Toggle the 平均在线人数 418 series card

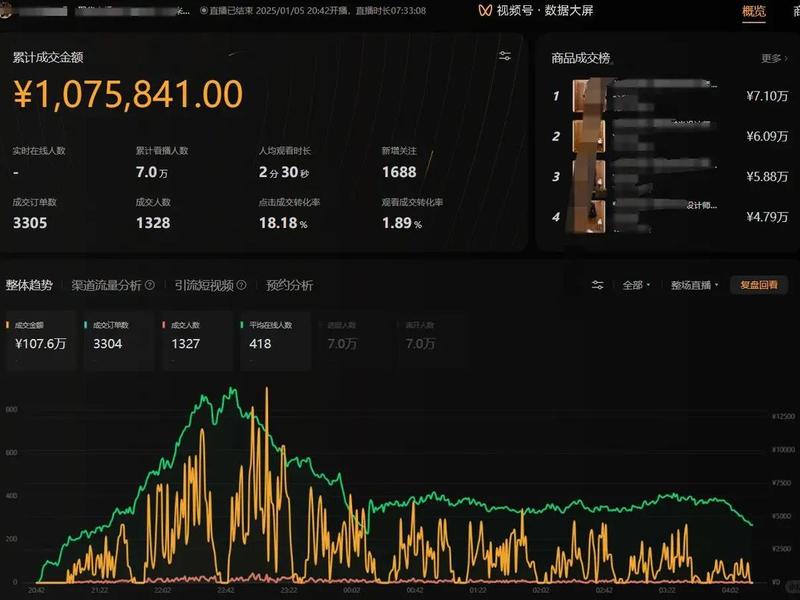coord(275,340)
